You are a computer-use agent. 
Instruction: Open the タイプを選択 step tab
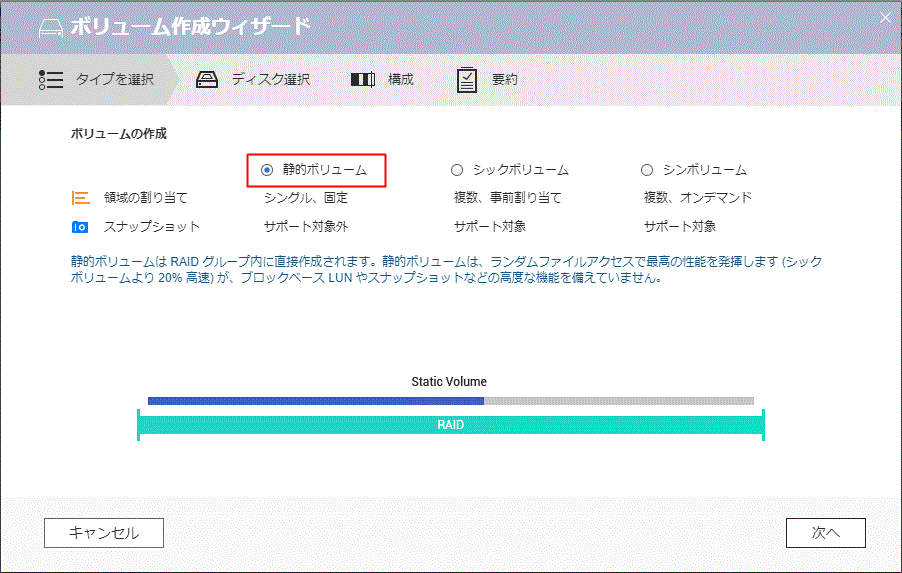click(x=90, y=79)
